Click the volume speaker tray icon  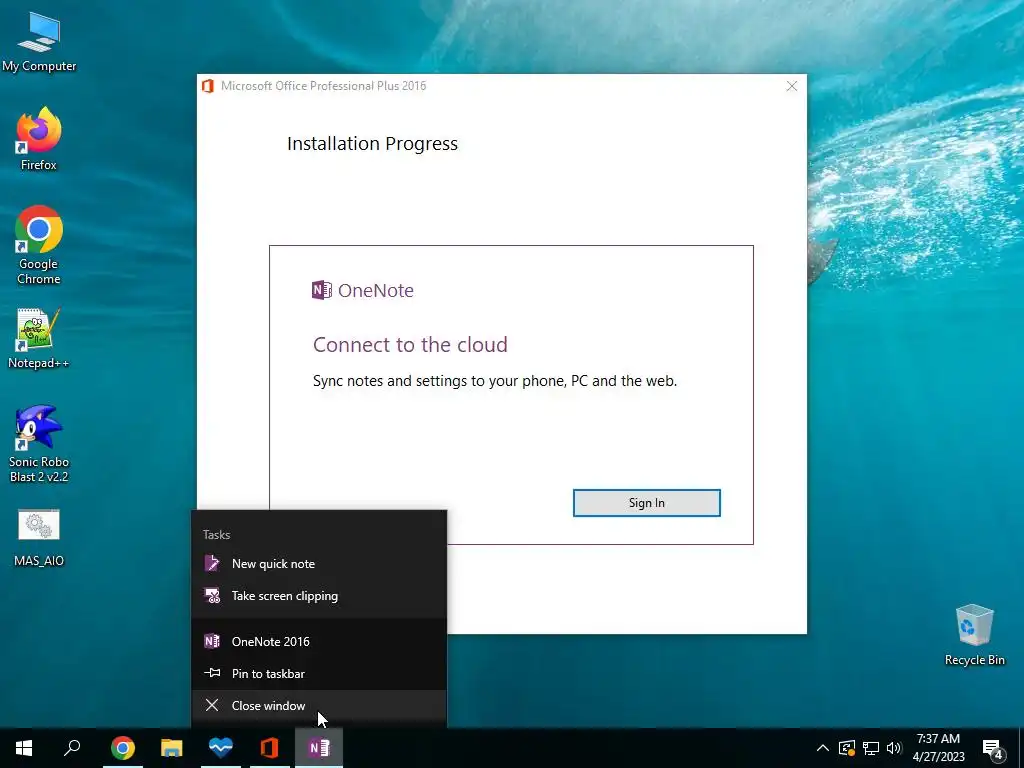point(894,748)
